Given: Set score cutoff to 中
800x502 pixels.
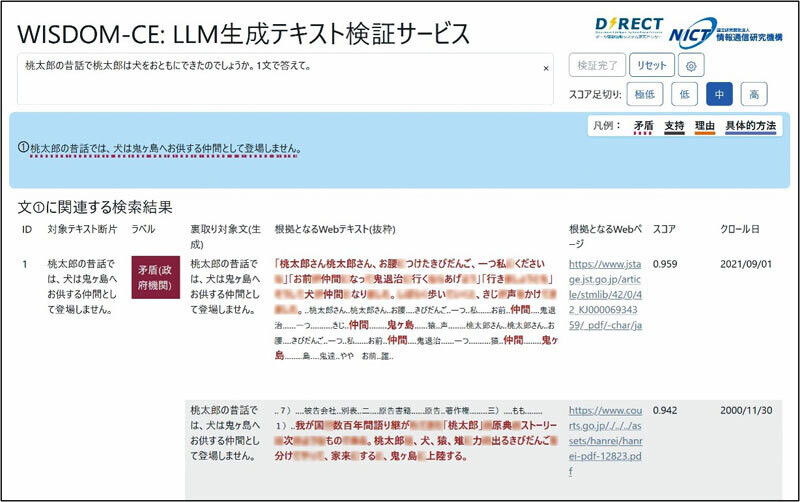Looking at the screenshot, I should (719, 94).
